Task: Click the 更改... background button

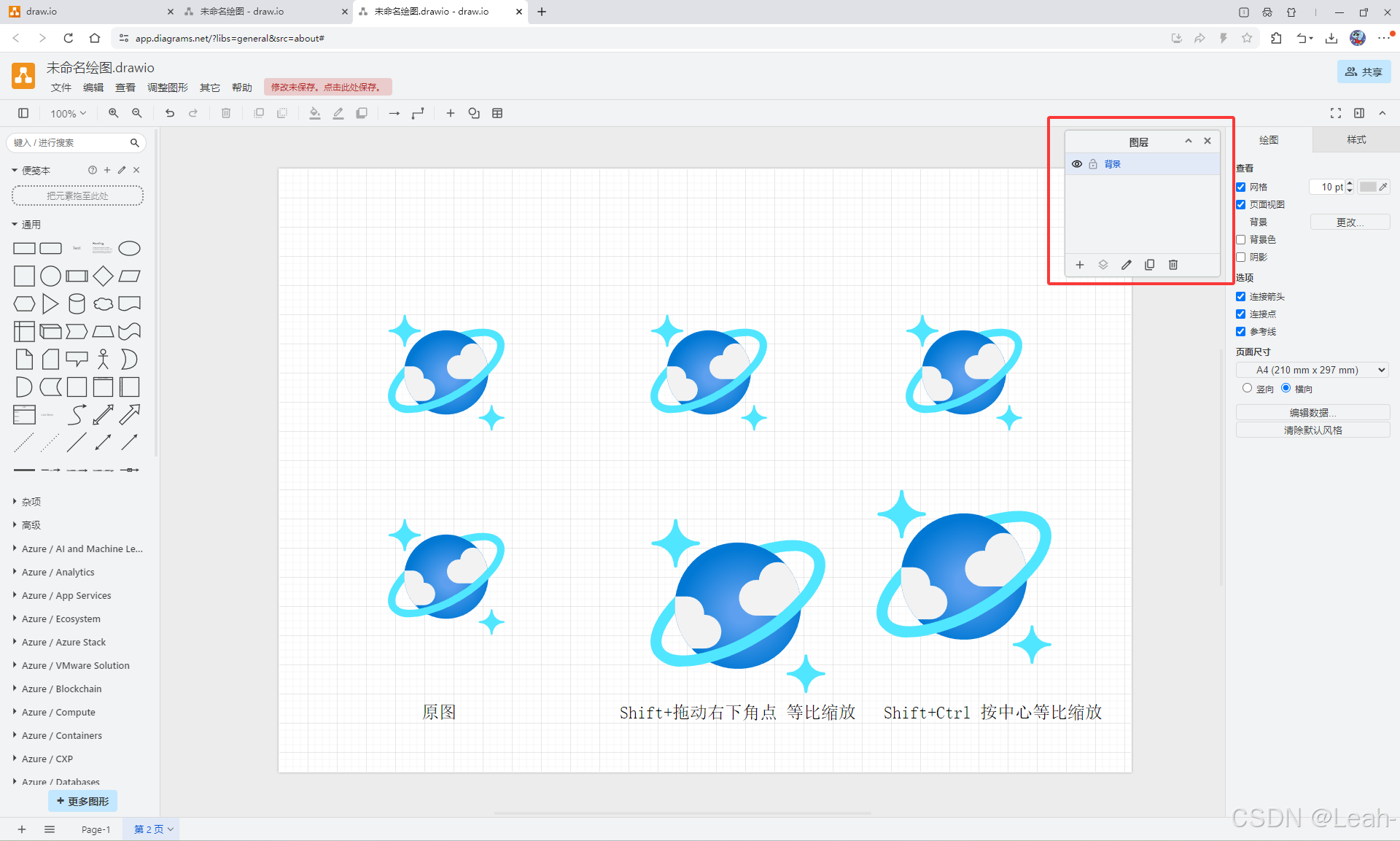Action: pyautogui.click(x=1350, y=222)
